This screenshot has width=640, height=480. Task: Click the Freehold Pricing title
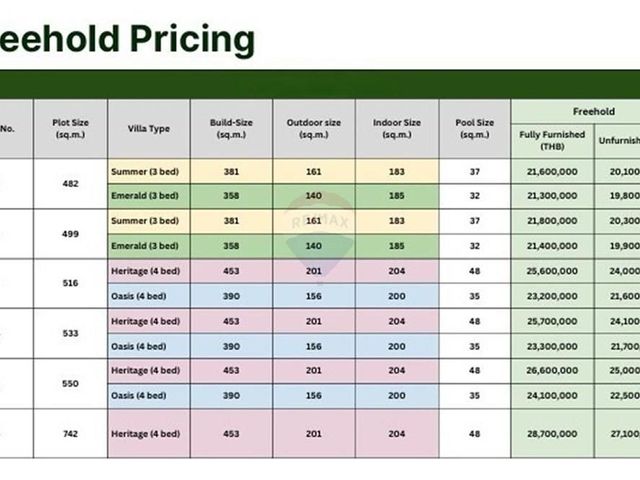tap(127, 40)
